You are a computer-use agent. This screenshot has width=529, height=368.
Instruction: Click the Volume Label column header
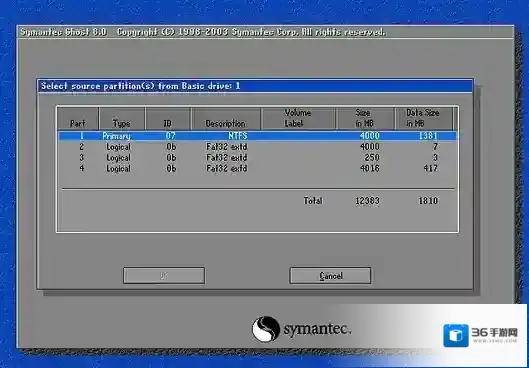coord(298,118)
